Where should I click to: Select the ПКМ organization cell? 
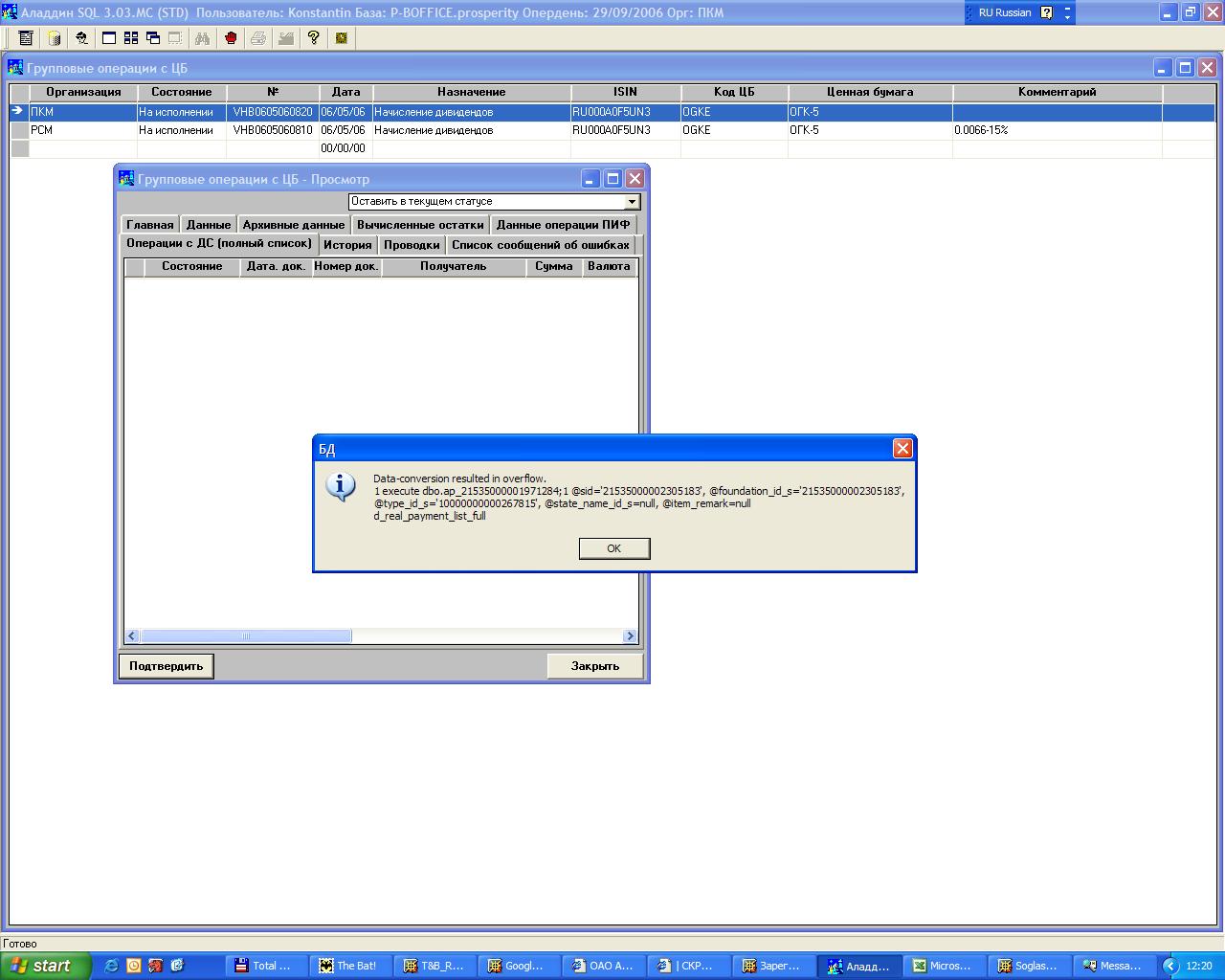point(83,112)
